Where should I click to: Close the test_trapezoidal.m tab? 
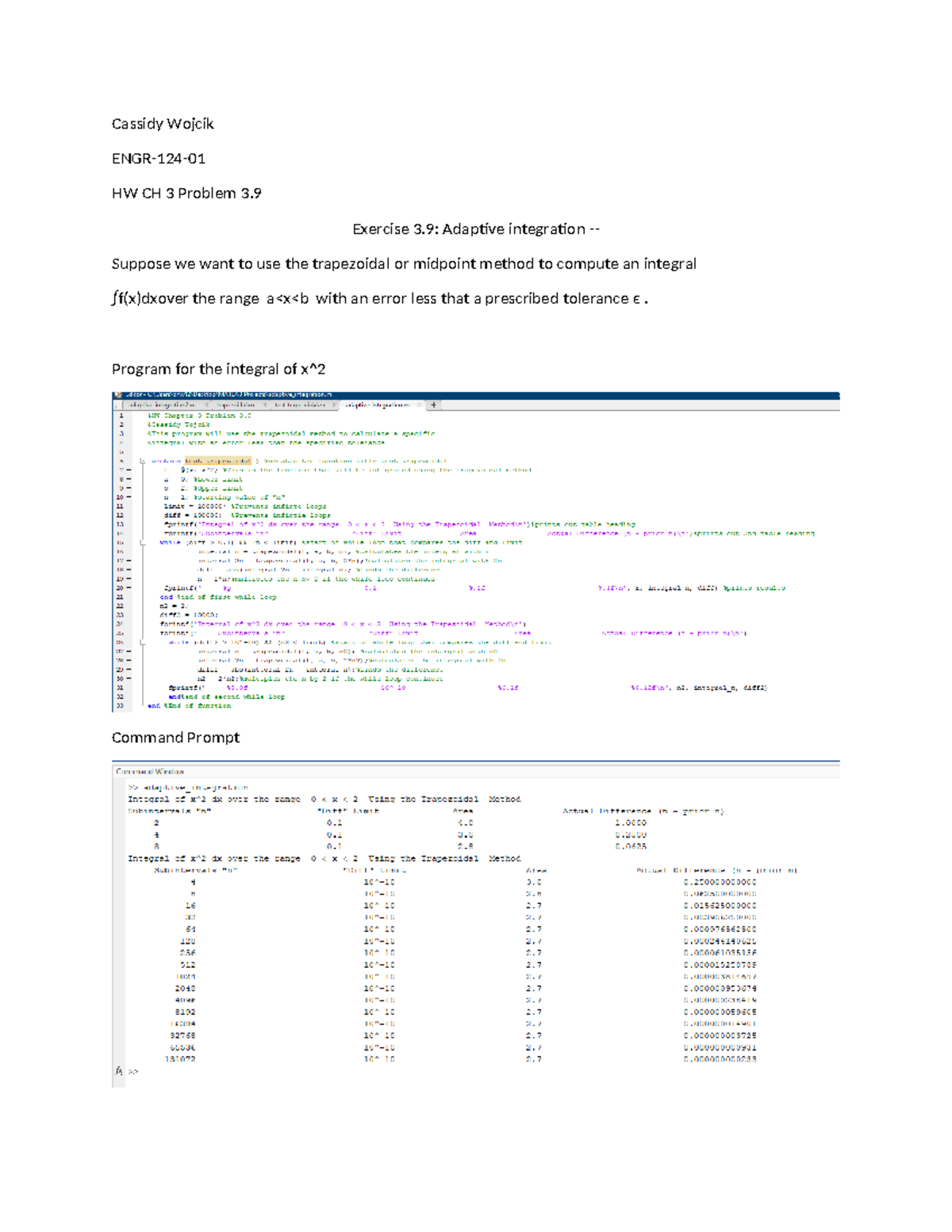pyautogui.click(x=334, y=405)
